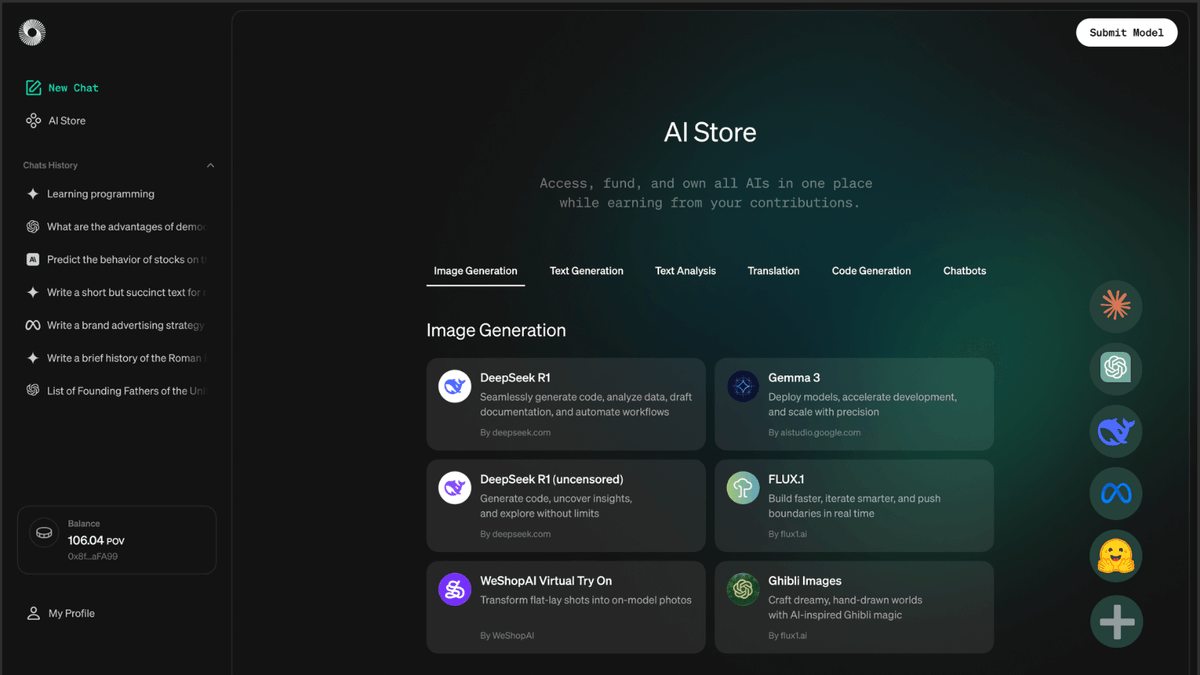Click the Chats History label
Screen dimensions: 1200x675
click(x=50, y=166)
